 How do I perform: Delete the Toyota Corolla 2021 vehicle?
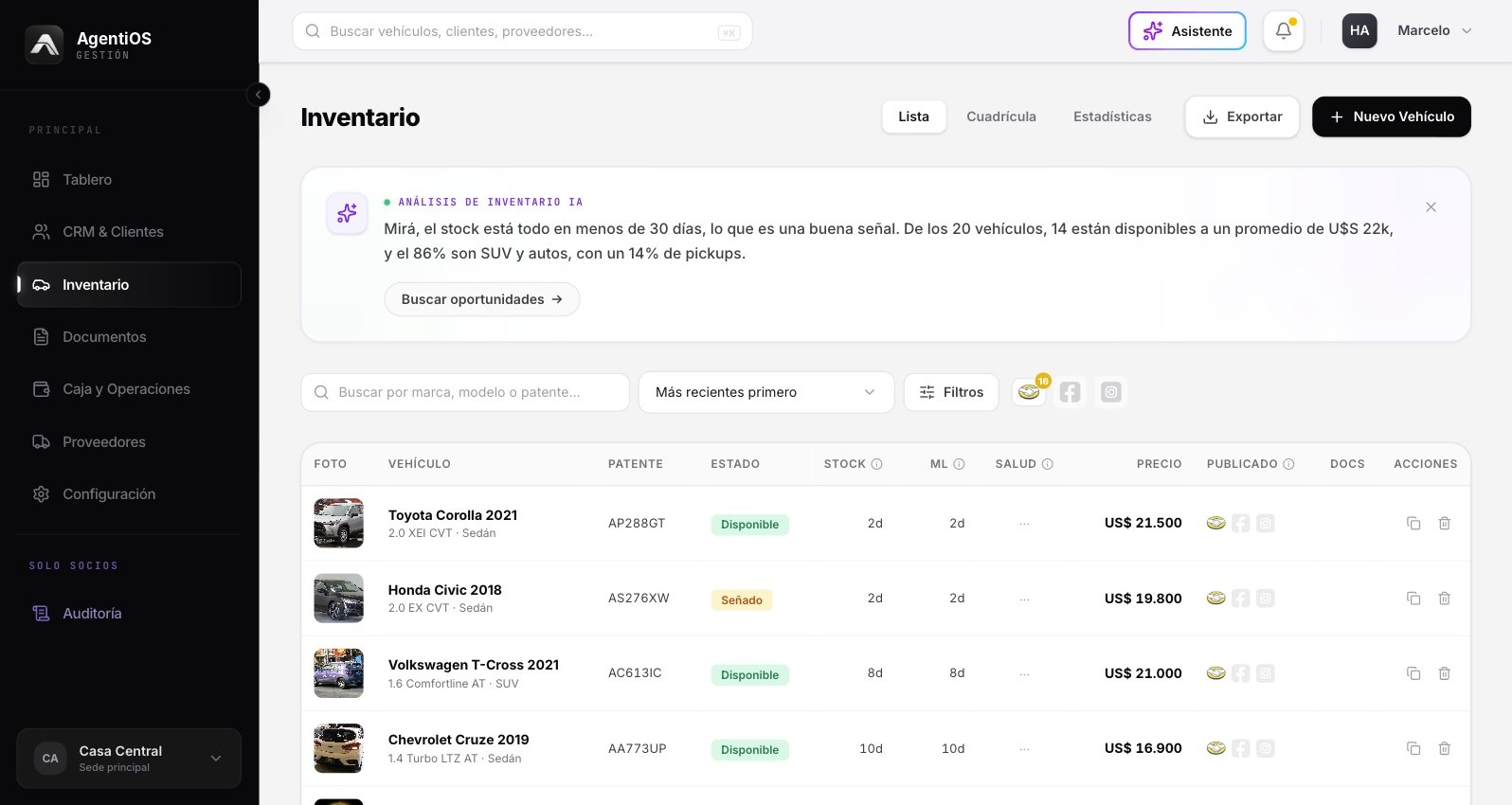[x=1445, y=523]
